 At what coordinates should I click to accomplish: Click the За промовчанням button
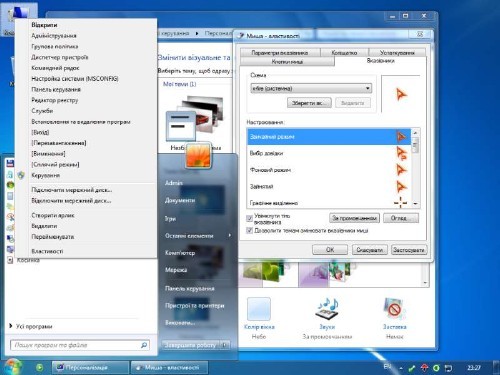click(354, 218)
